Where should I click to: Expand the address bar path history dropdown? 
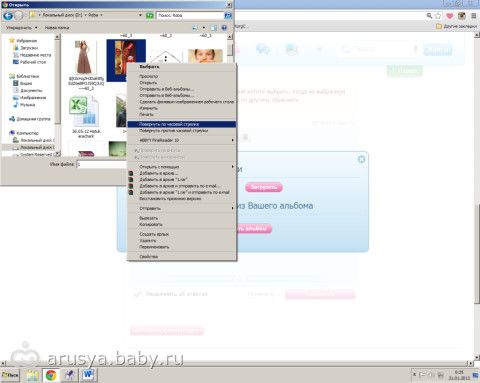(x=140, y=15)
